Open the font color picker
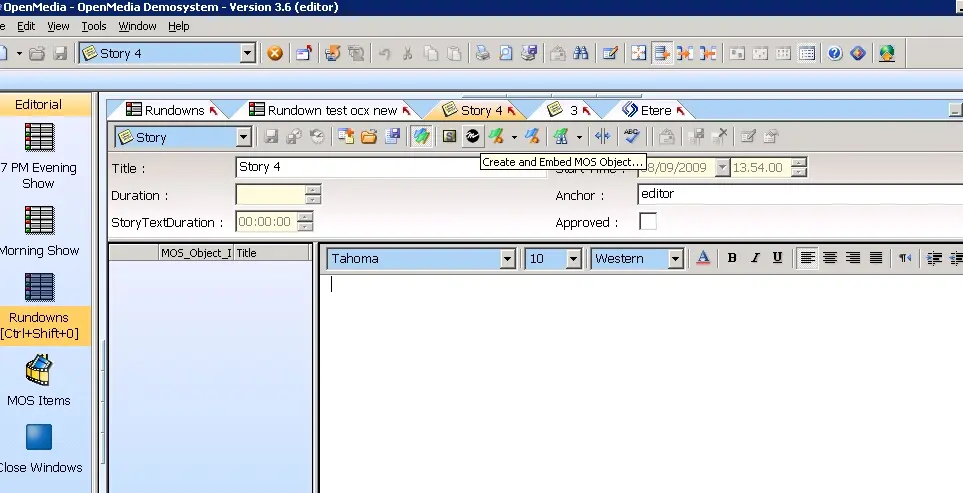Viewport: 963px width, 493px height. pos(703,258)
